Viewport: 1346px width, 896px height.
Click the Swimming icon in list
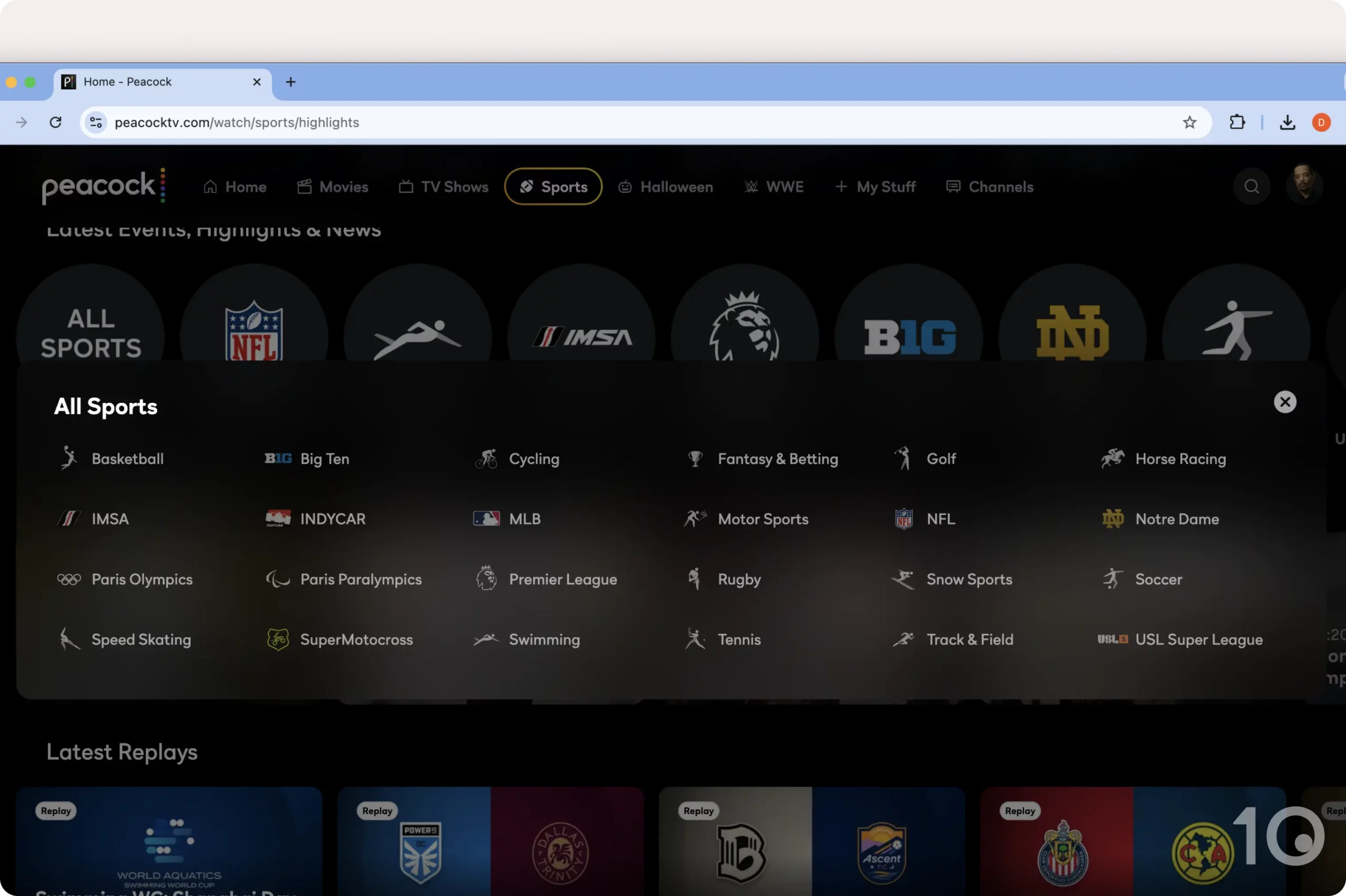486,639
